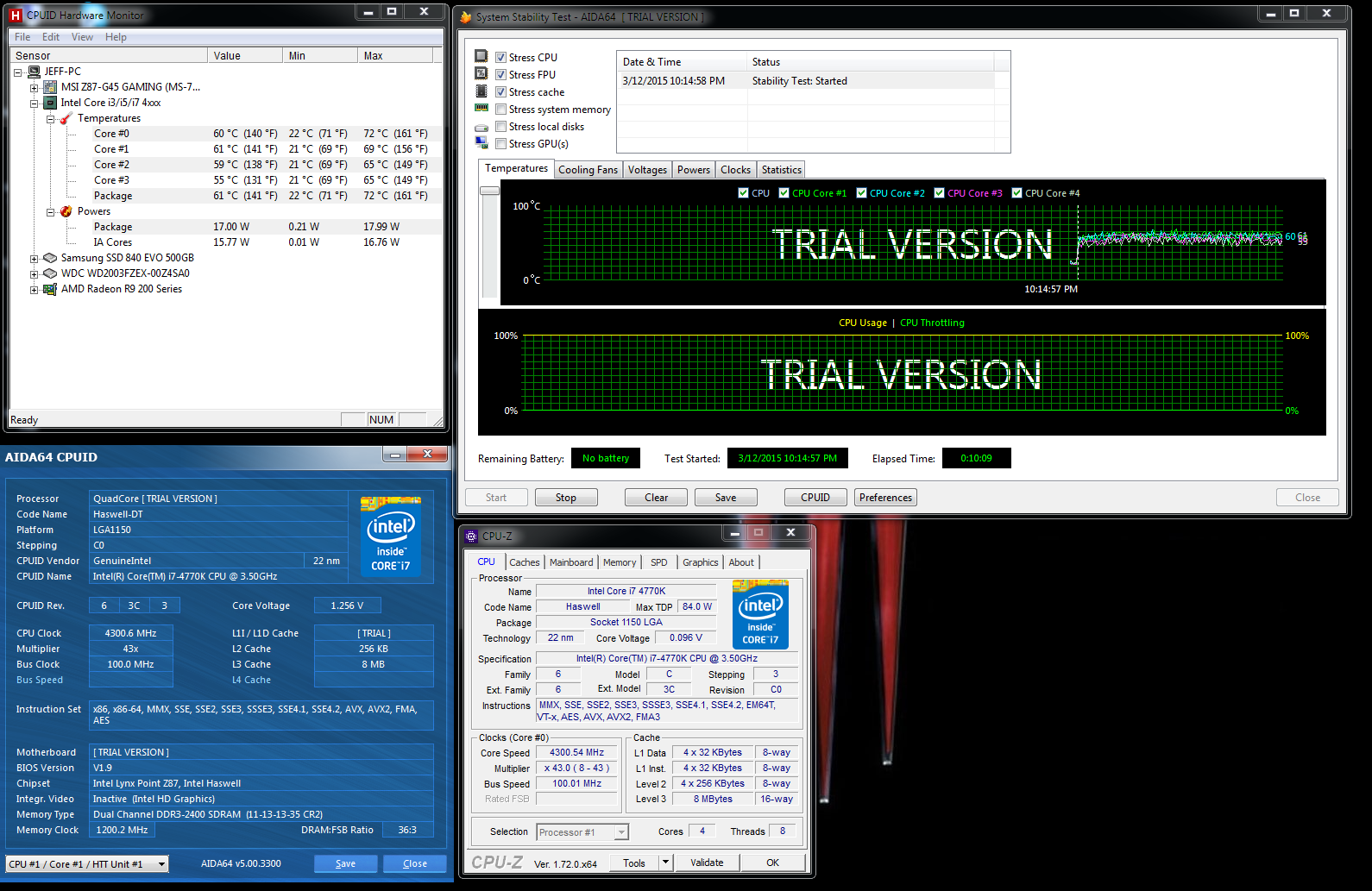Screen dimensions: 1372x891
Task: Click the cache icon left of Stress cache
Action: tap(481, 91)
